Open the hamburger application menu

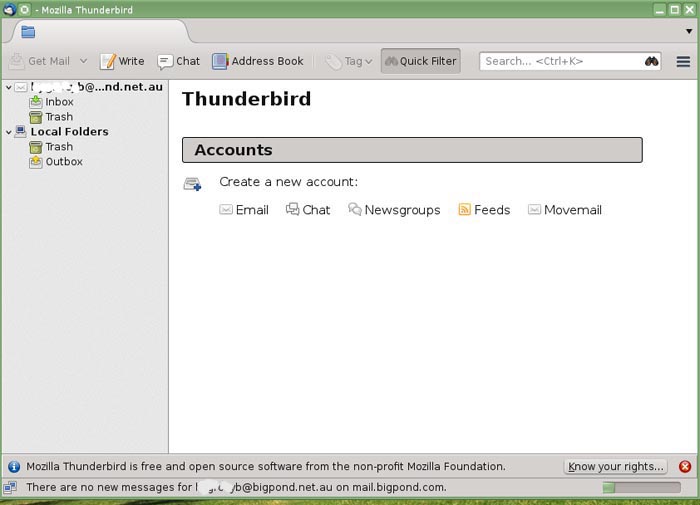(x=683, y=61)
